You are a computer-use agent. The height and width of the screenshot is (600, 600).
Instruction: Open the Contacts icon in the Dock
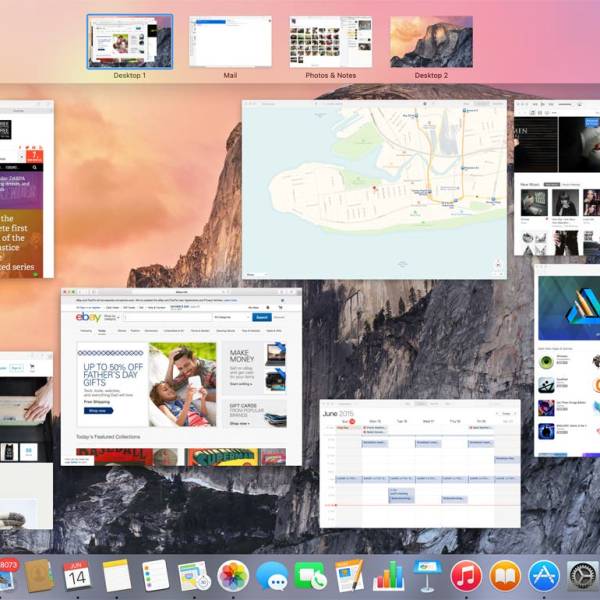click(x=38, y=576)
